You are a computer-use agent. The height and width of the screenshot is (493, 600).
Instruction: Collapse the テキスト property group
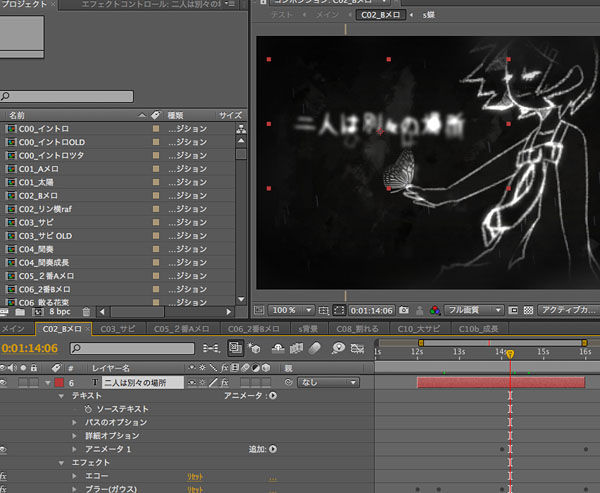click(x=61, y=396)
